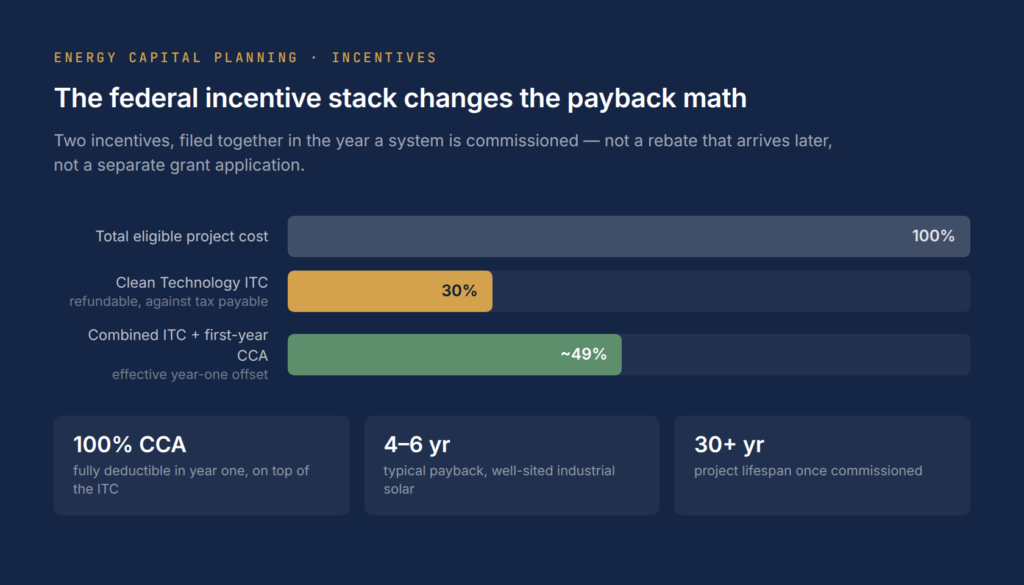Click the INCENTIVES word in header
Screen dimensions: 1024x585
click(x=384, y=57)
